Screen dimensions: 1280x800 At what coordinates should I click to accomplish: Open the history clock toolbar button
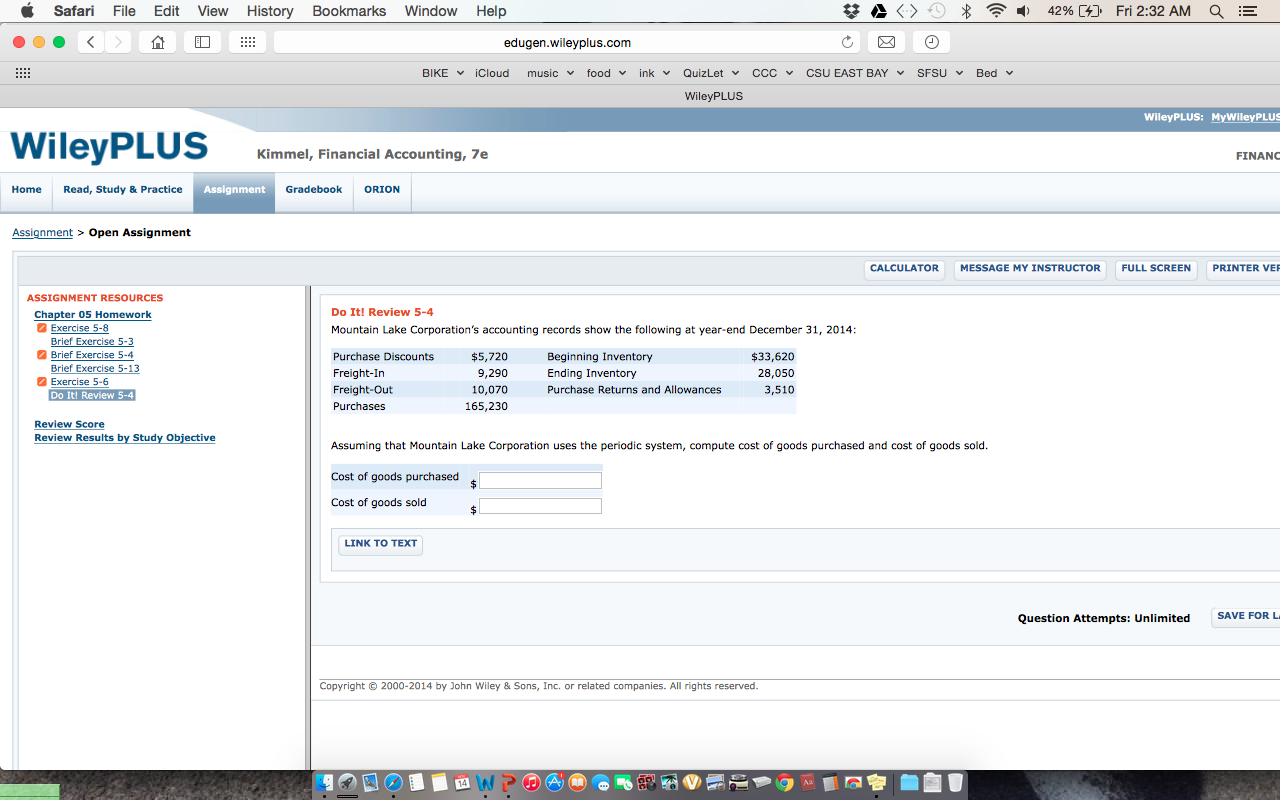tap(931, 42)
